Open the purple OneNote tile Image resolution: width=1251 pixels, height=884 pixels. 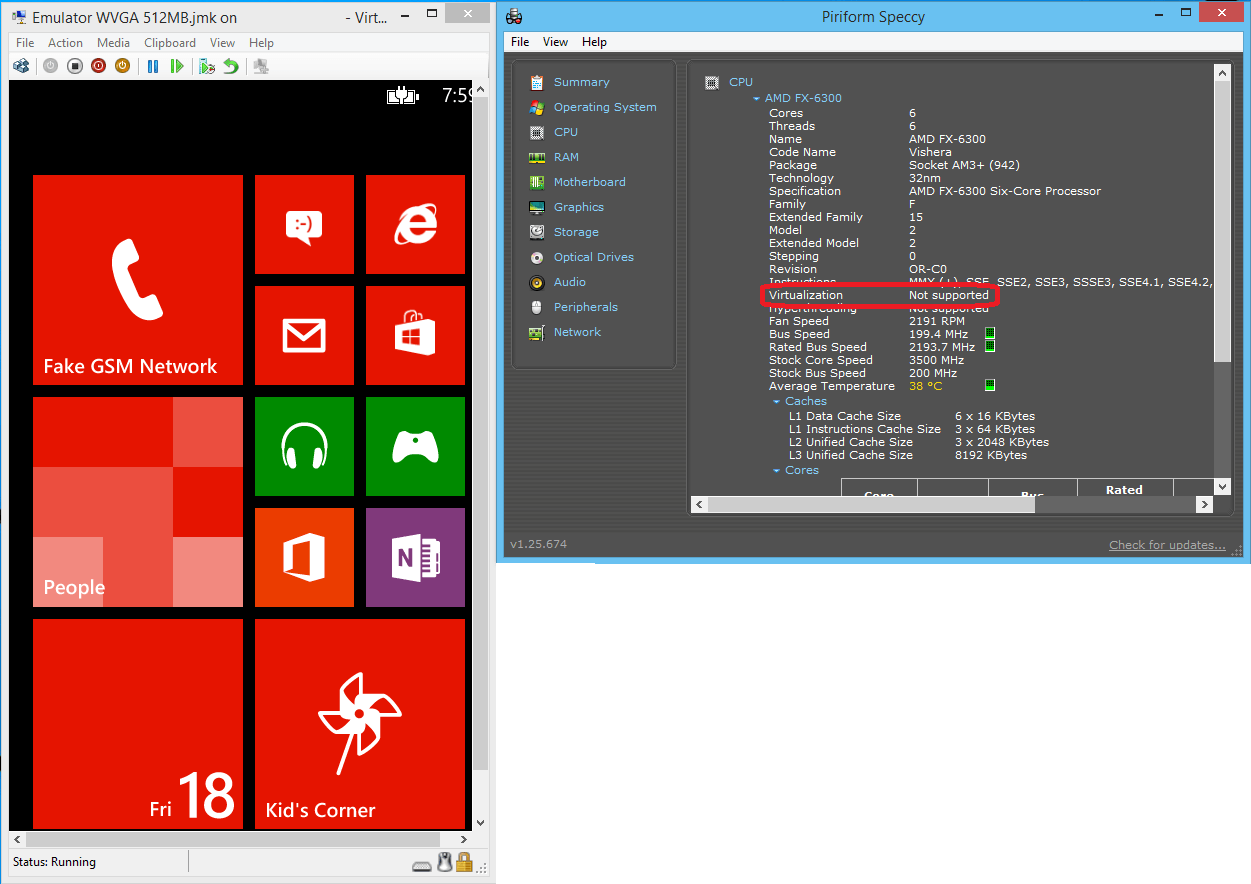[415, 557]
